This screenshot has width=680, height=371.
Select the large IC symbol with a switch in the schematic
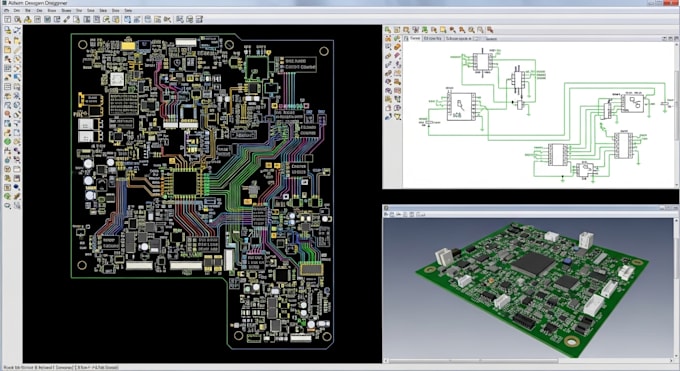[461, 106]
